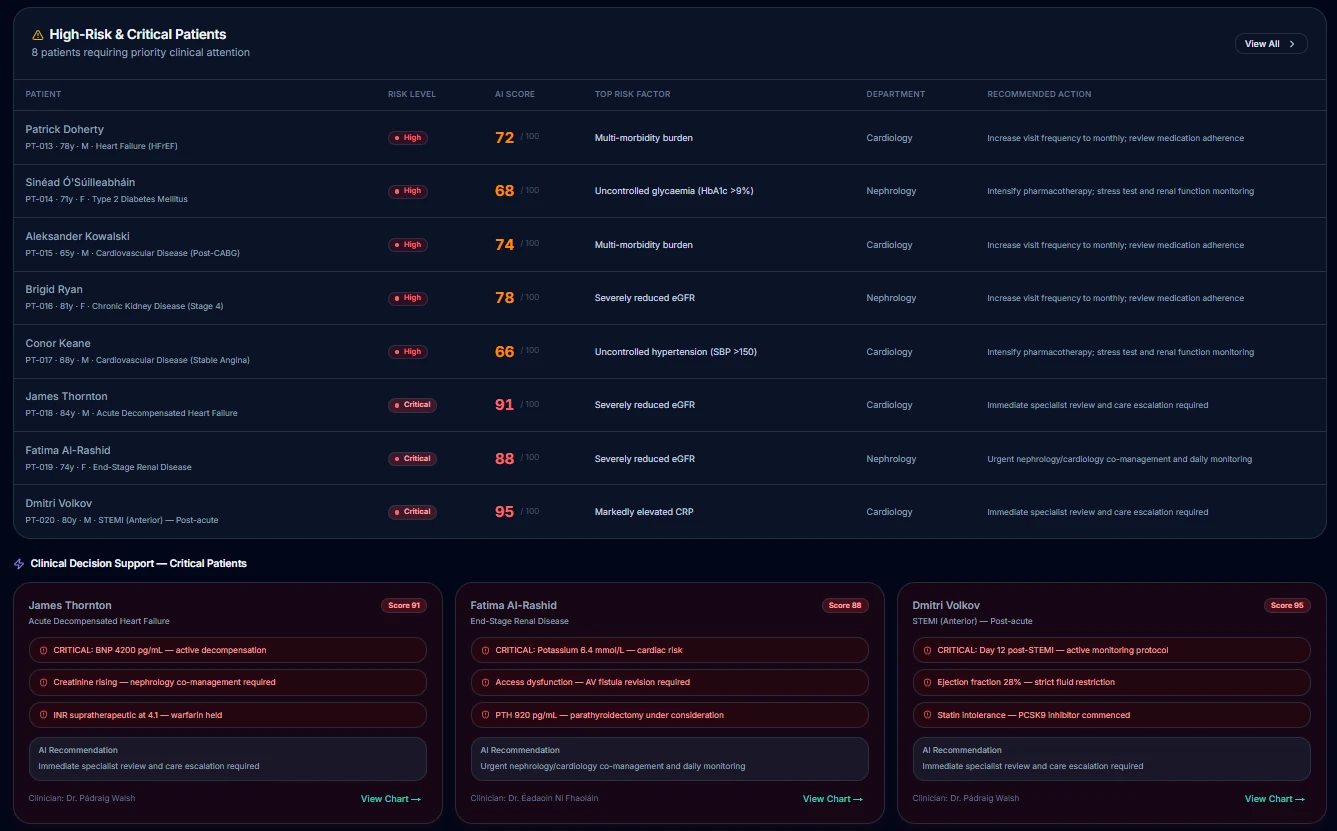The height and width of the screenshot is (831, 1337).
Task: Click Nephrology department in Brigid Ryan's row
Action: 891,298
